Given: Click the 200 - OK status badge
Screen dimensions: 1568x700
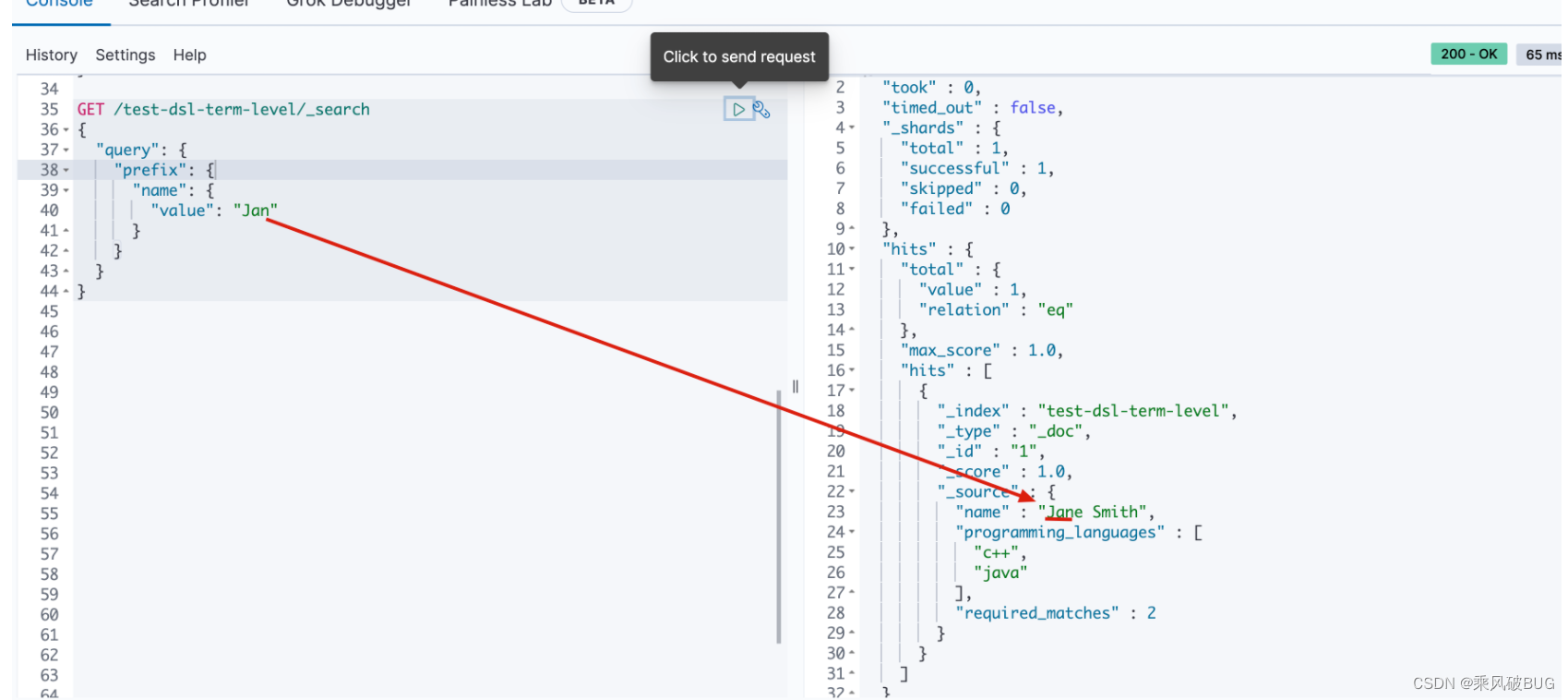Looking at the screenshot, I should 1468,54.
